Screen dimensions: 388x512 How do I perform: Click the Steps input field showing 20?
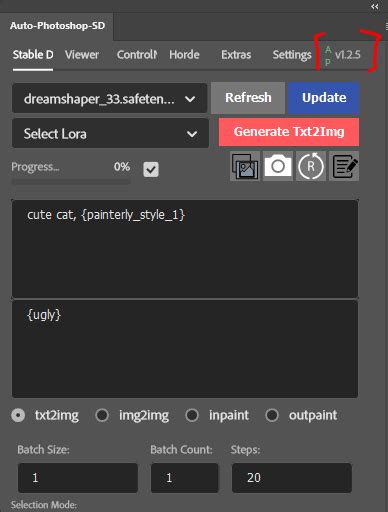point(292,478)
